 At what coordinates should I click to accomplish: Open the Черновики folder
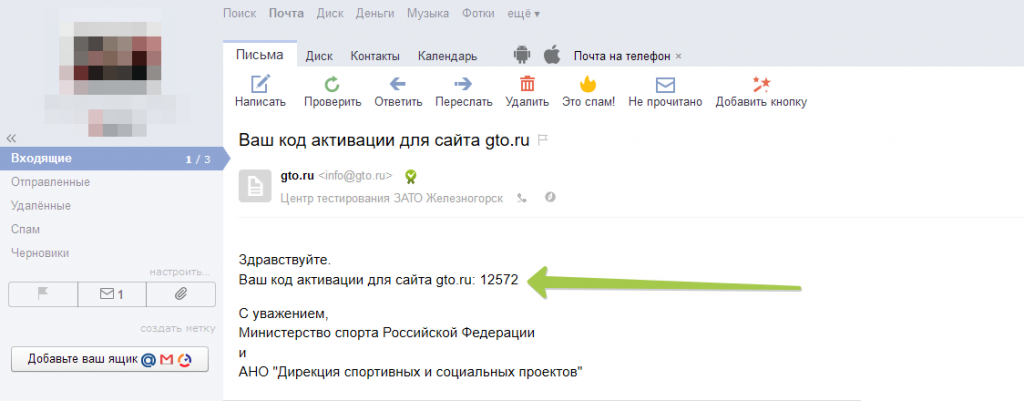click(x=40, y=253)
